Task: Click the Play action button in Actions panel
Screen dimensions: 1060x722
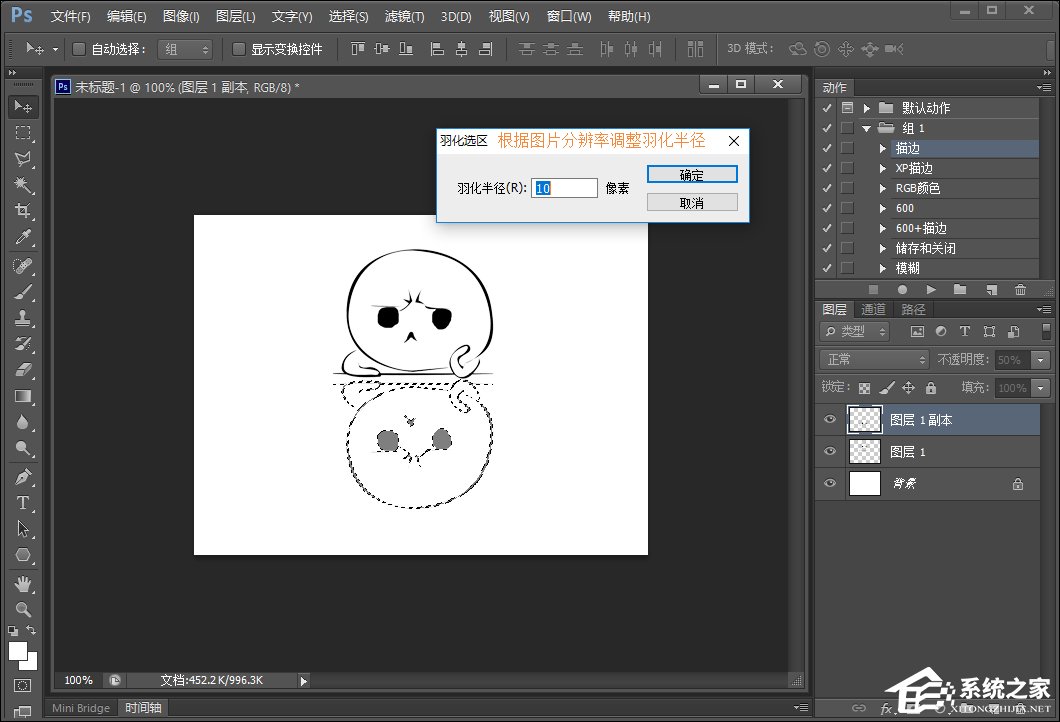Action: click(930, 290)
